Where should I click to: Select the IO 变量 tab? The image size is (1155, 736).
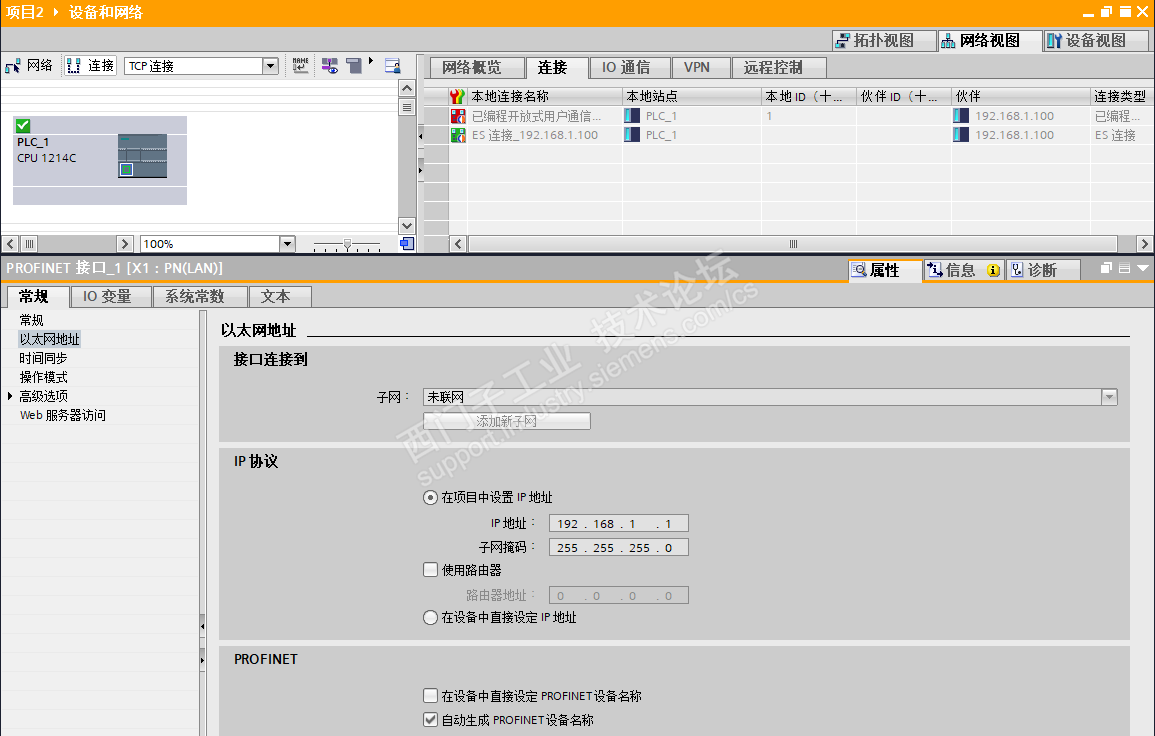pos(111,296)
